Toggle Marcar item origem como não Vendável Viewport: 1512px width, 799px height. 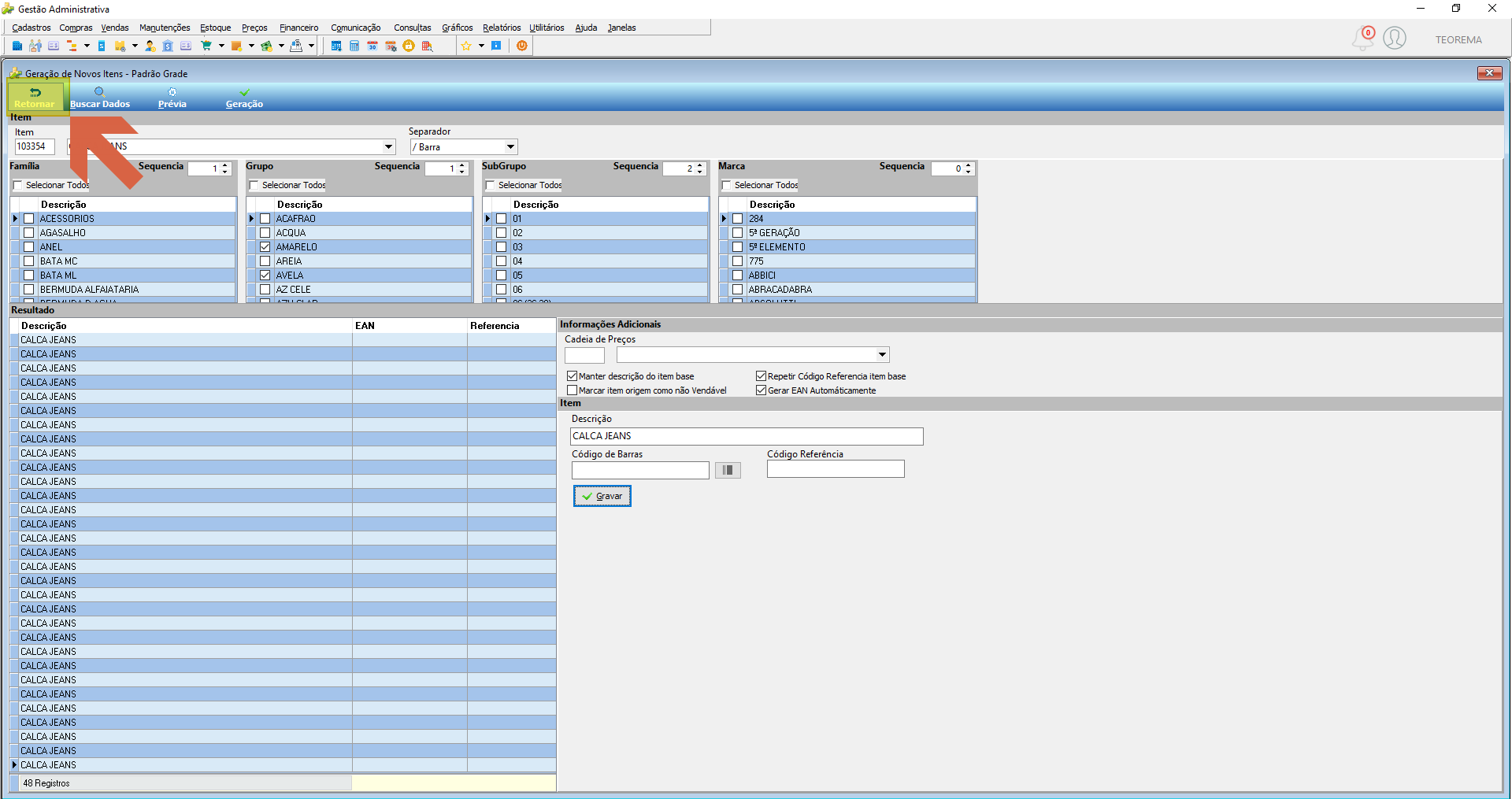pyautogui.click(x=573, y=390)
